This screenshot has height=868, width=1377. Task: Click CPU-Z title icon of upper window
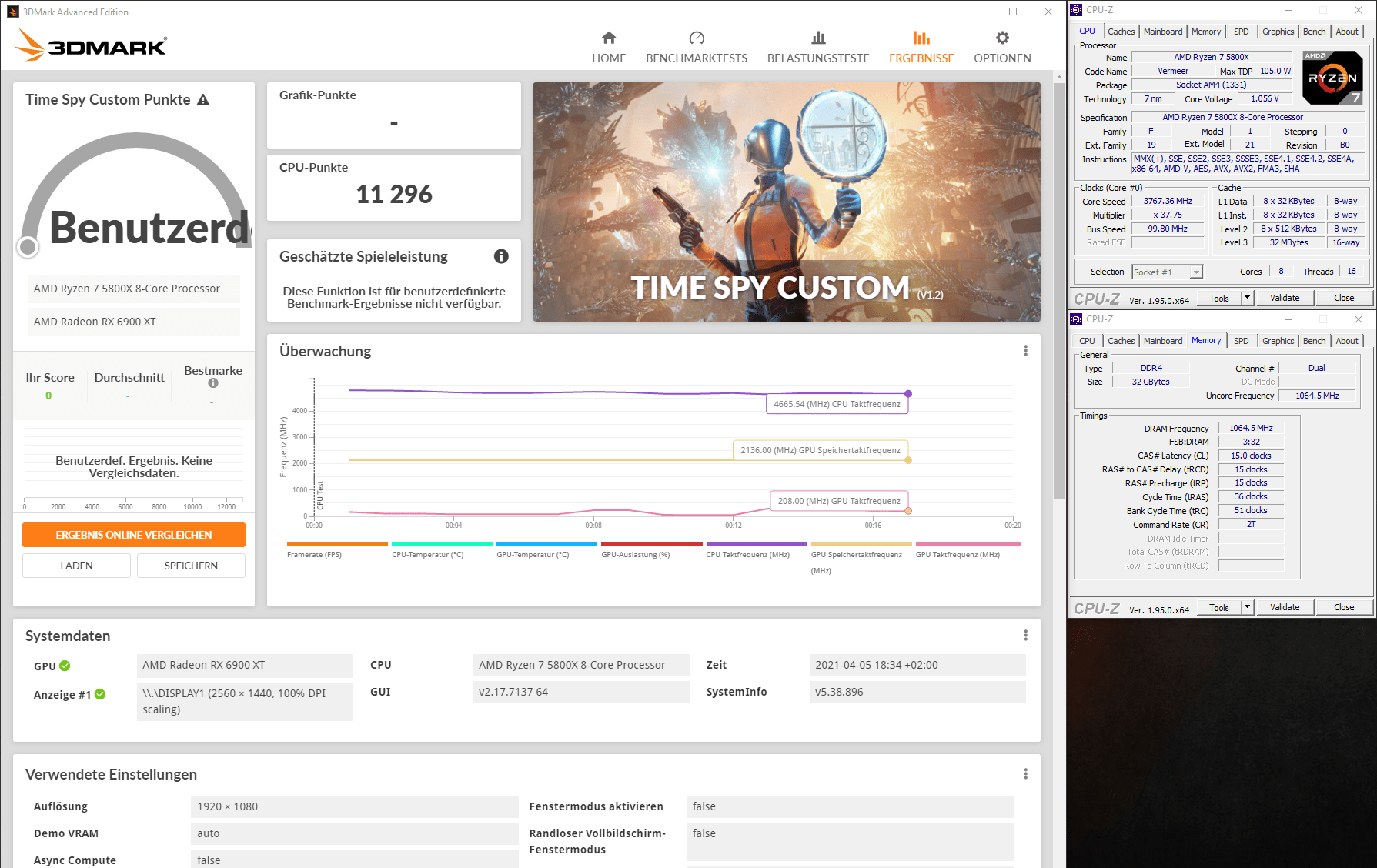click(x=1076, y=10)
